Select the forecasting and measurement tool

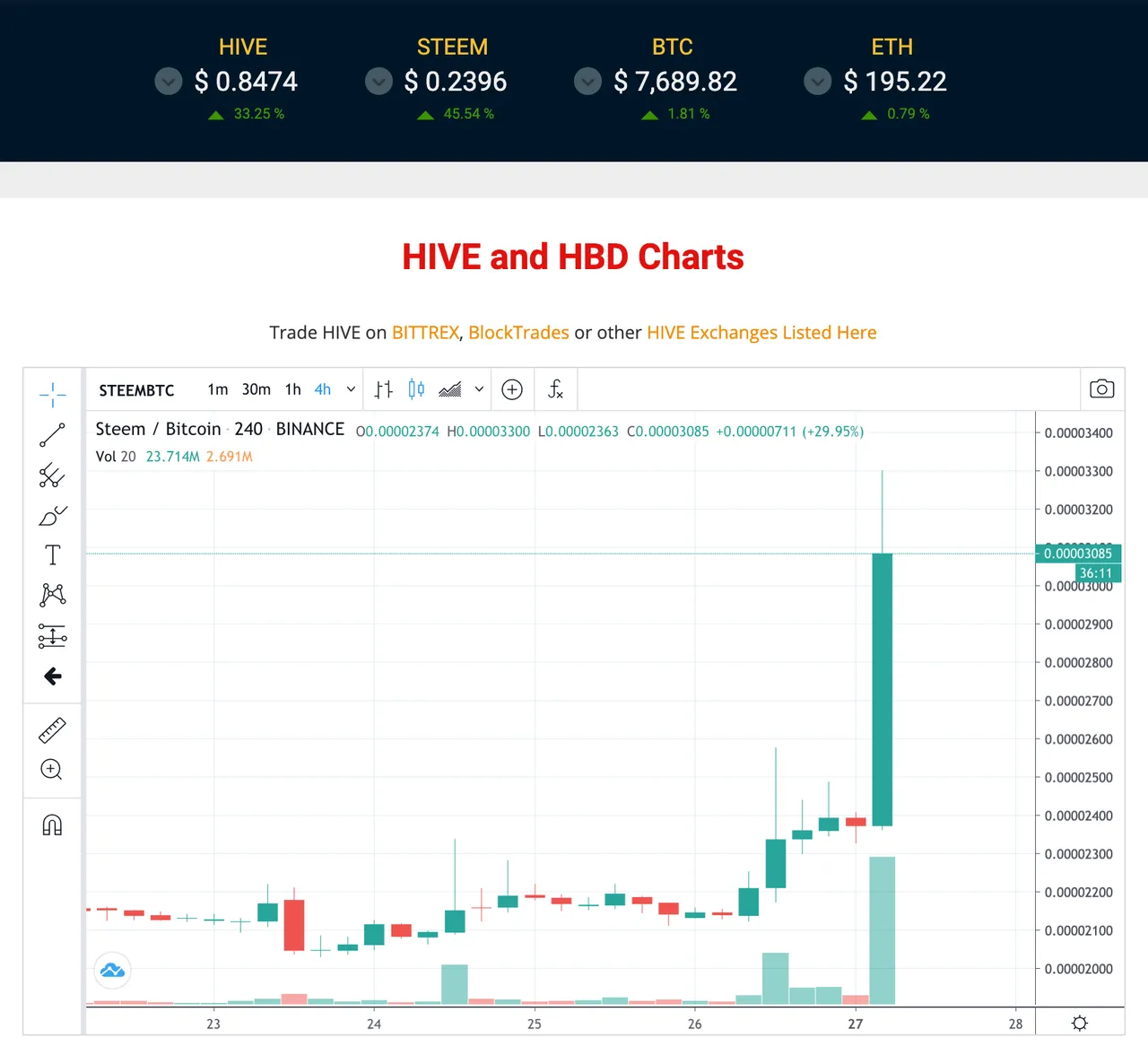pyautogui.click(x=53, y=636)
